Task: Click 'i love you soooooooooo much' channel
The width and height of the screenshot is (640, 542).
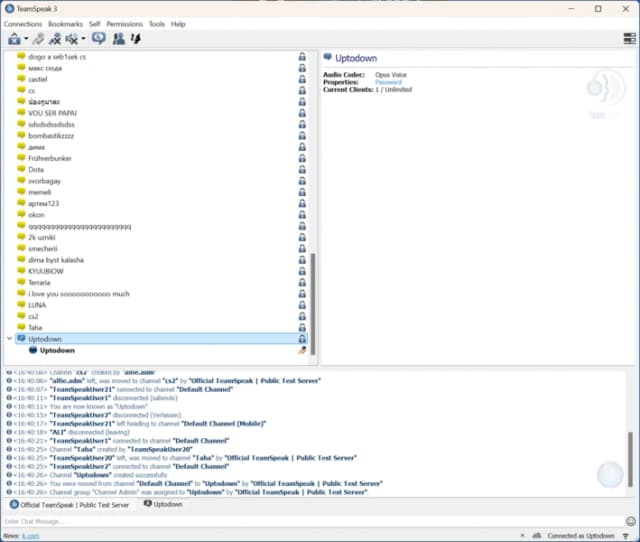Action: tap(79, 294)
